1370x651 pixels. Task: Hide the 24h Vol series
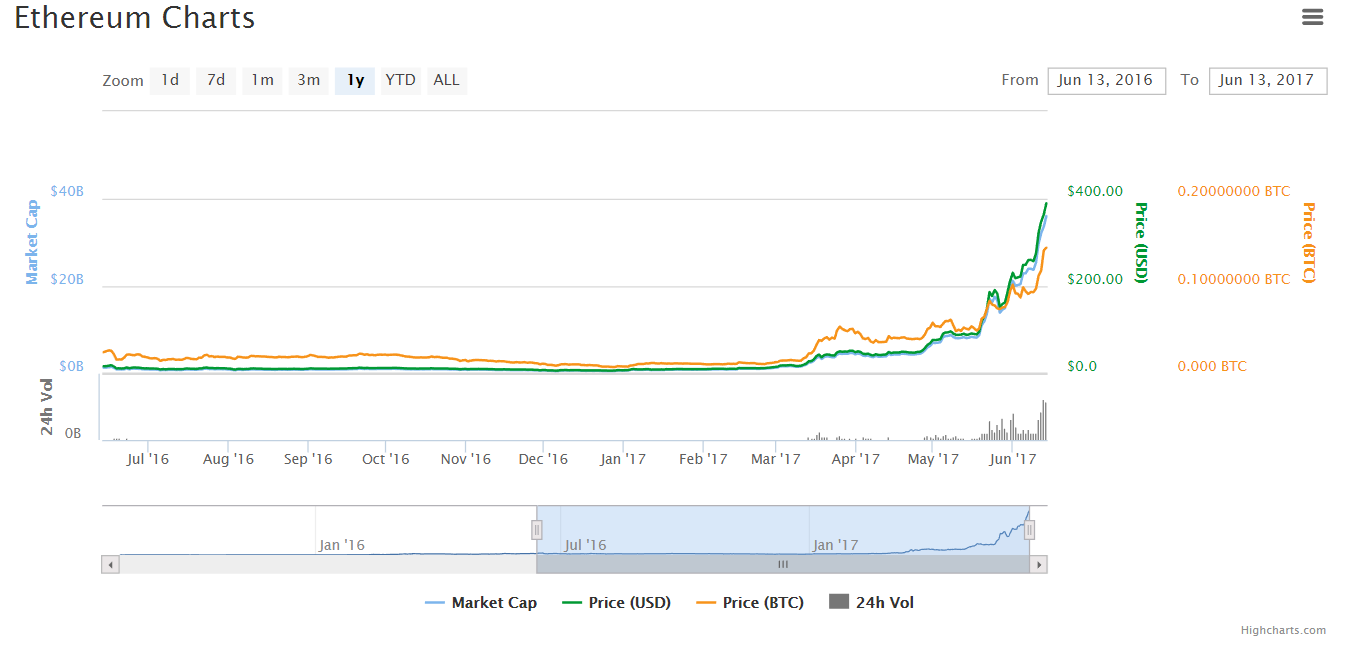click(x=872, y=602)
